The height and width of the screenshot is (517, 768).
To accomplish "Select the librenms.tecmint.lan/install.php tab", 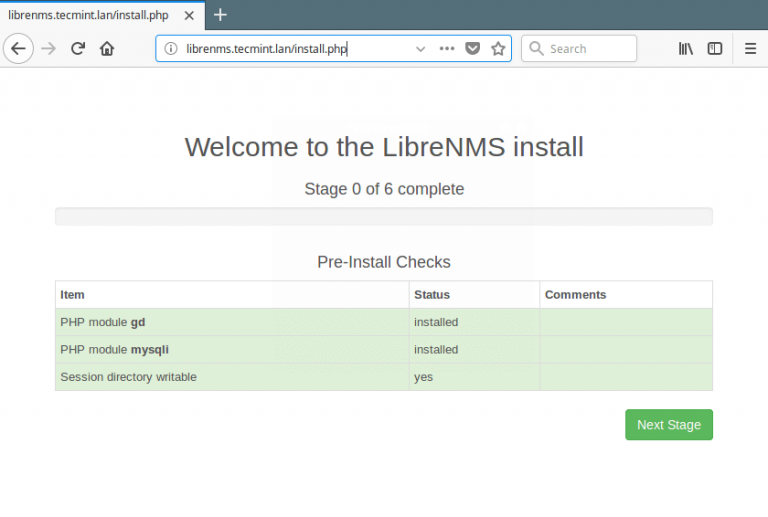I will pyautogui.click(x=88, y=14).
